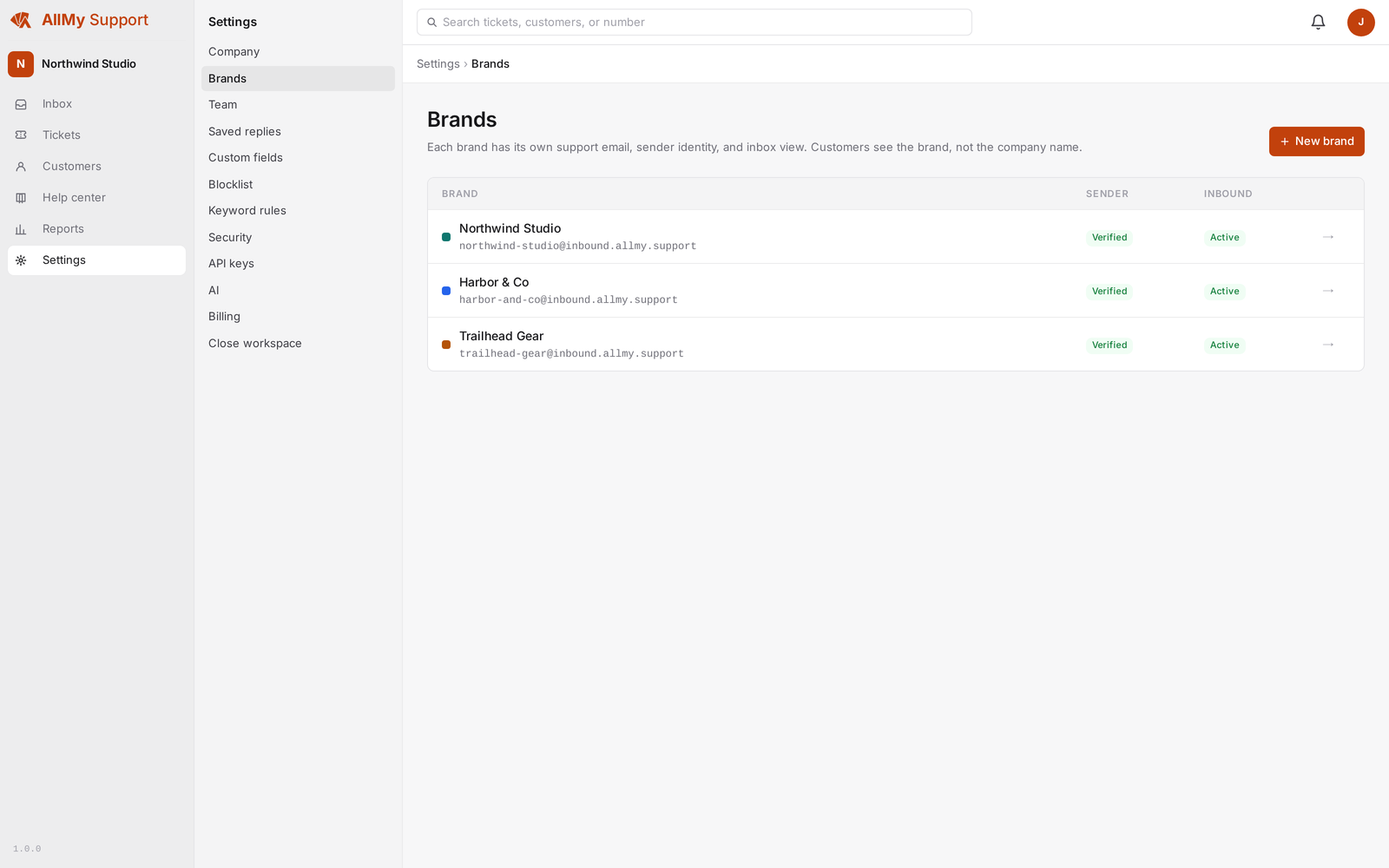Viewport: 1389px width, 868px height.
Task: Open API keys settings
Action: point(298,264)
